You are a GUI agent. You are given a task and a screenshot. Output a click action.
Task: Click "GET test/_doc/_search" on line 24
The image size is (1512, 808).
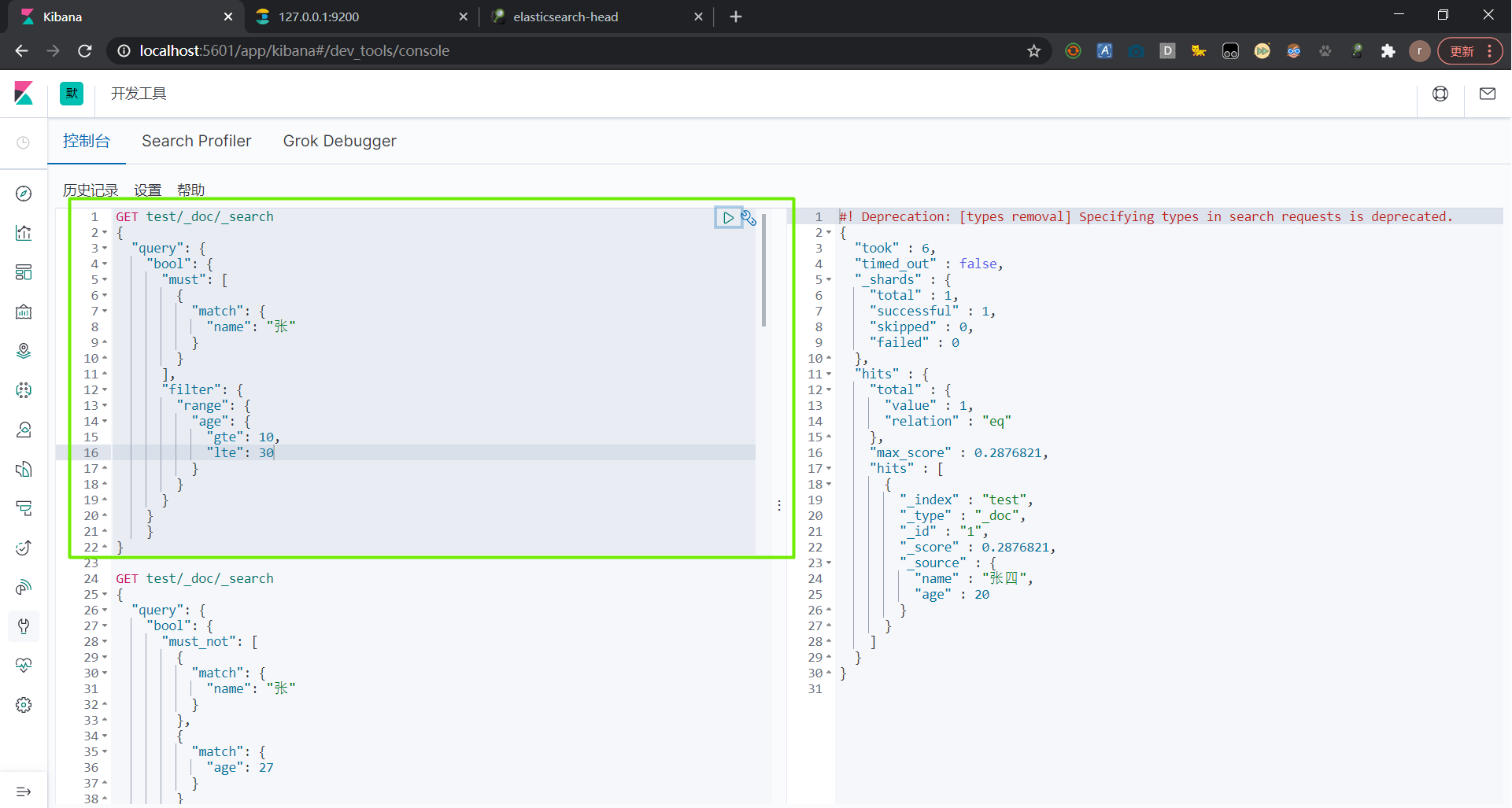(x=194, y=578)
